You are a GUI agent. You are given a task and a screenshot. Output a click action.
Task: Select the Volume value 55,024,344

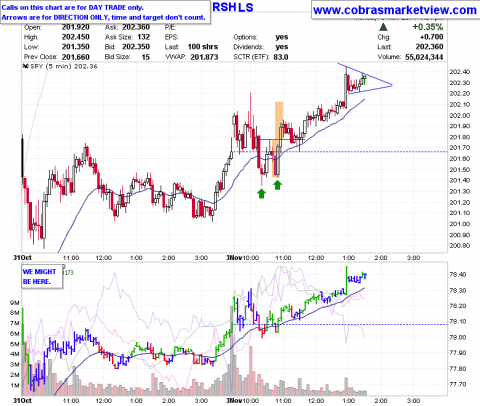(424, 57)
